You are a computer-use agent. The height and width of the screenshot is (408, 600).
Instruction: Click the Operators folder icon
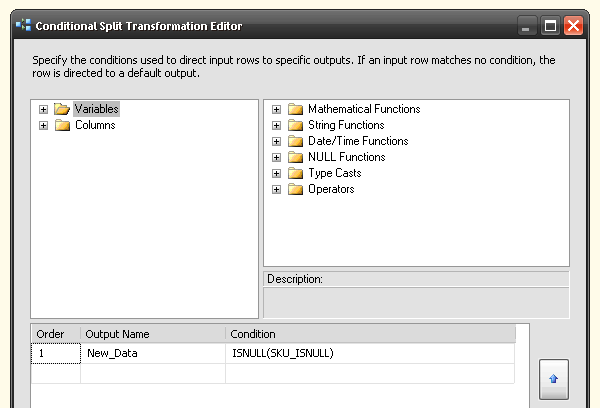tap(295, 189)
